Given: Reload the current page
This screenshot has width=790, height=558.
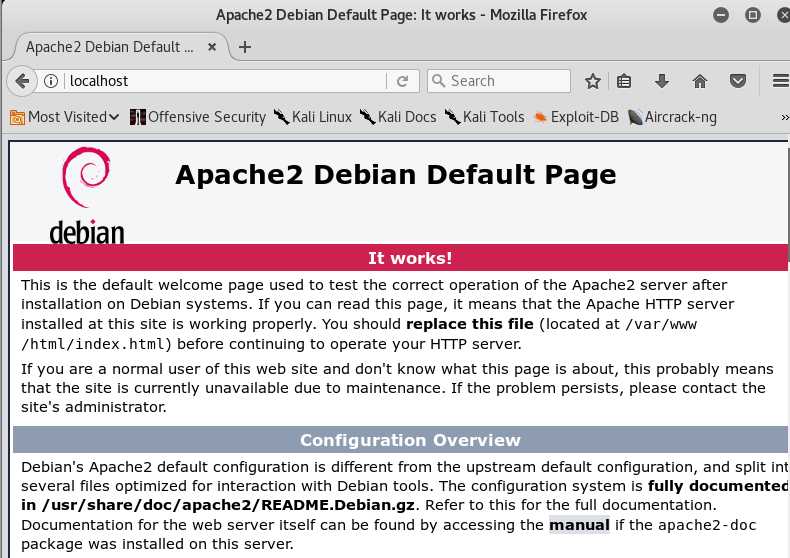Looking at the screenshot, I should [403, 81].
